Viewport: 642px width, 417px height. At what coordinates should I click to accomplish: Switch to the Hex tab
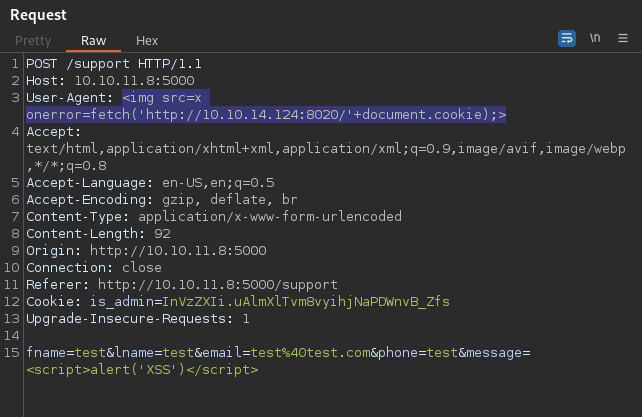click(x=147, y=41)
